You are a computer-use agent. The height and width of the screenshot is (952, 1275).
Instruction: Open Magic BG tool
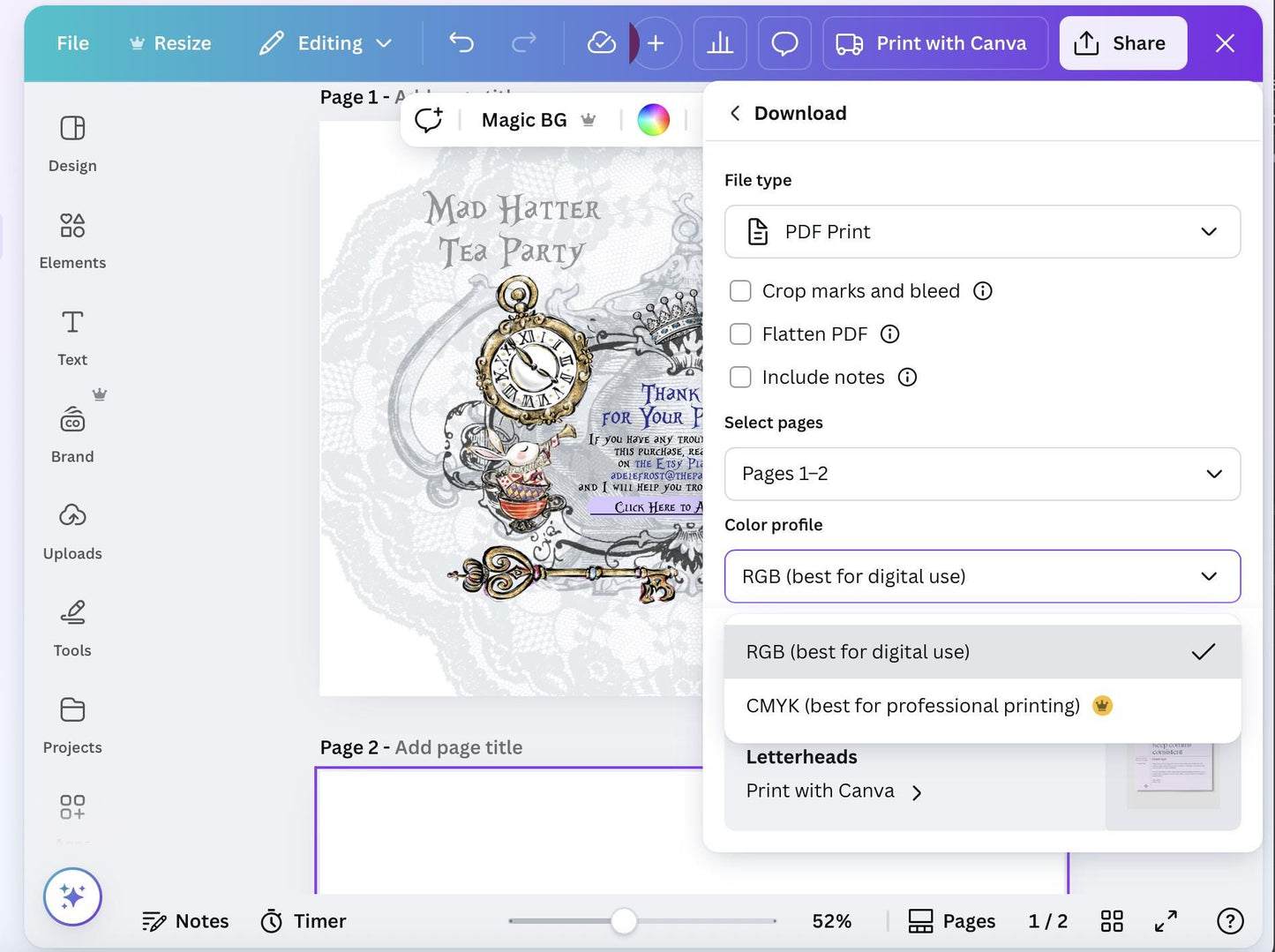[539, 120]
